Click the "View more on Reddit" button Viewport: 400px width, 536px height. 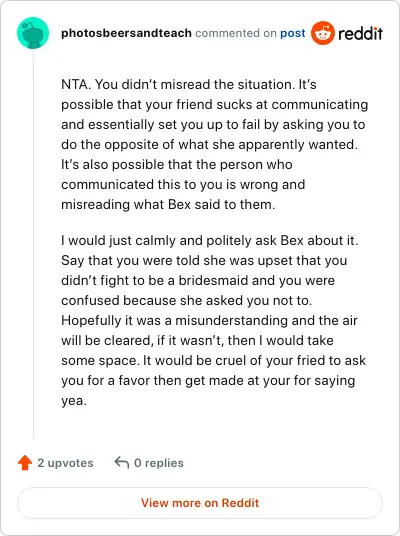tap(200, 503)
